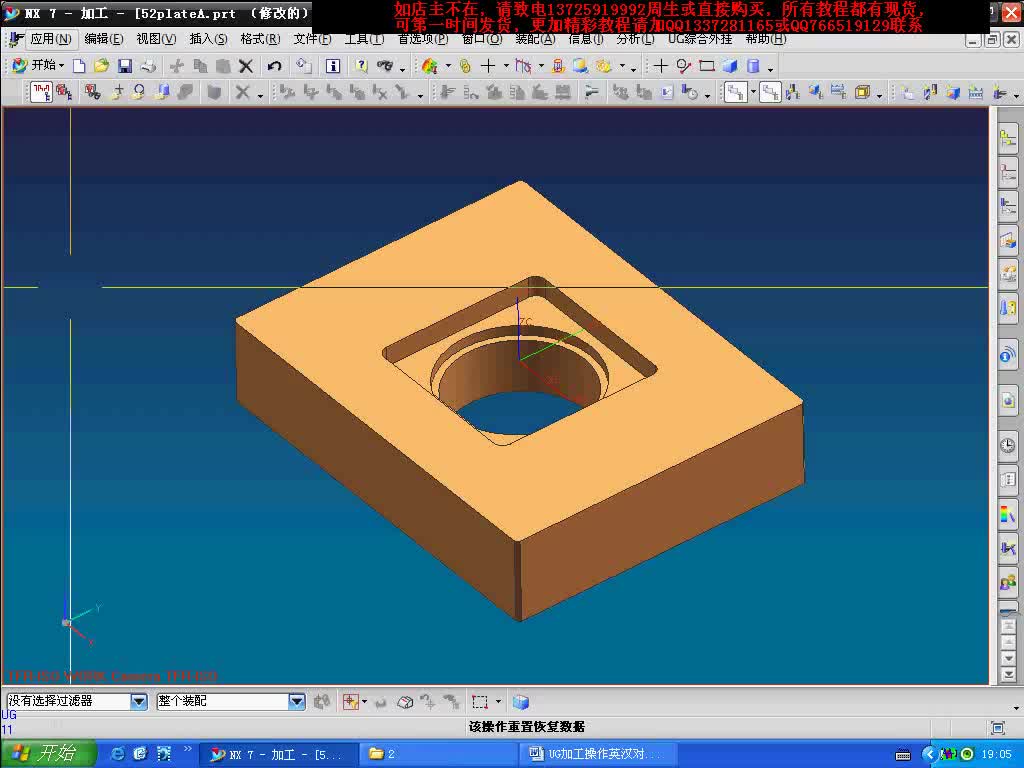Click the Delete X icon in standard toolbar
The width and height of the screenshot is (1024, 768).
(246, 66)
